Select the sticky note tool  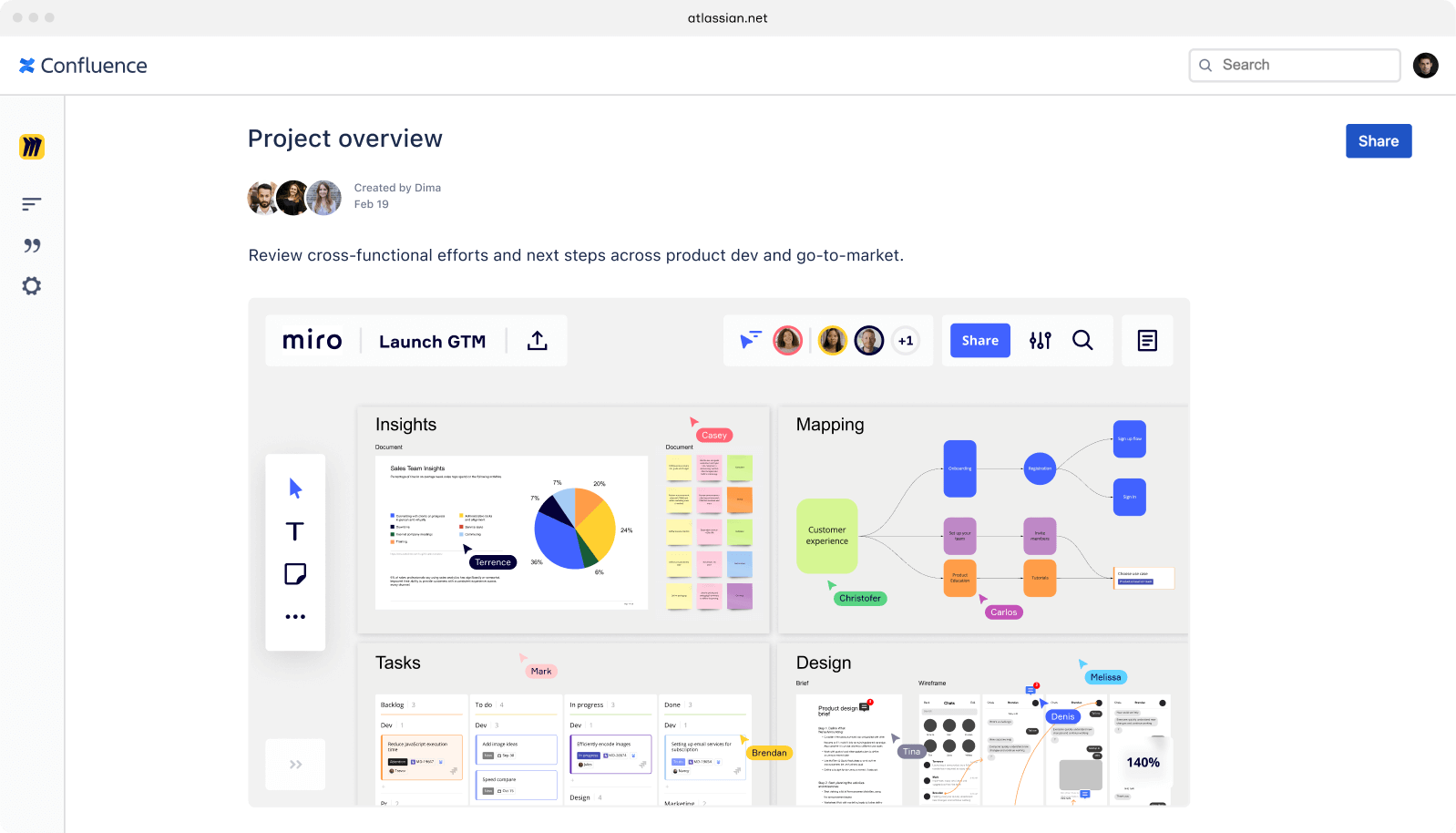[295, 574]
